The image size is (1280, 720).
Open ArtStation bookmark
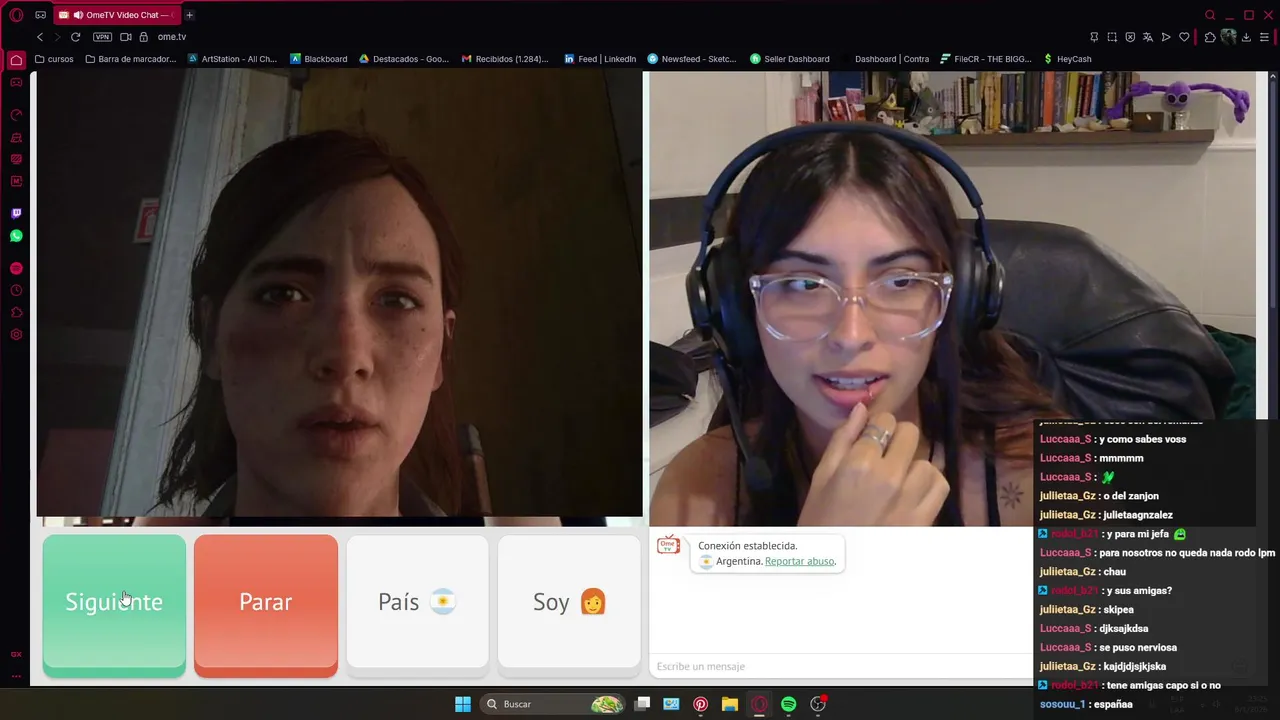232,59
